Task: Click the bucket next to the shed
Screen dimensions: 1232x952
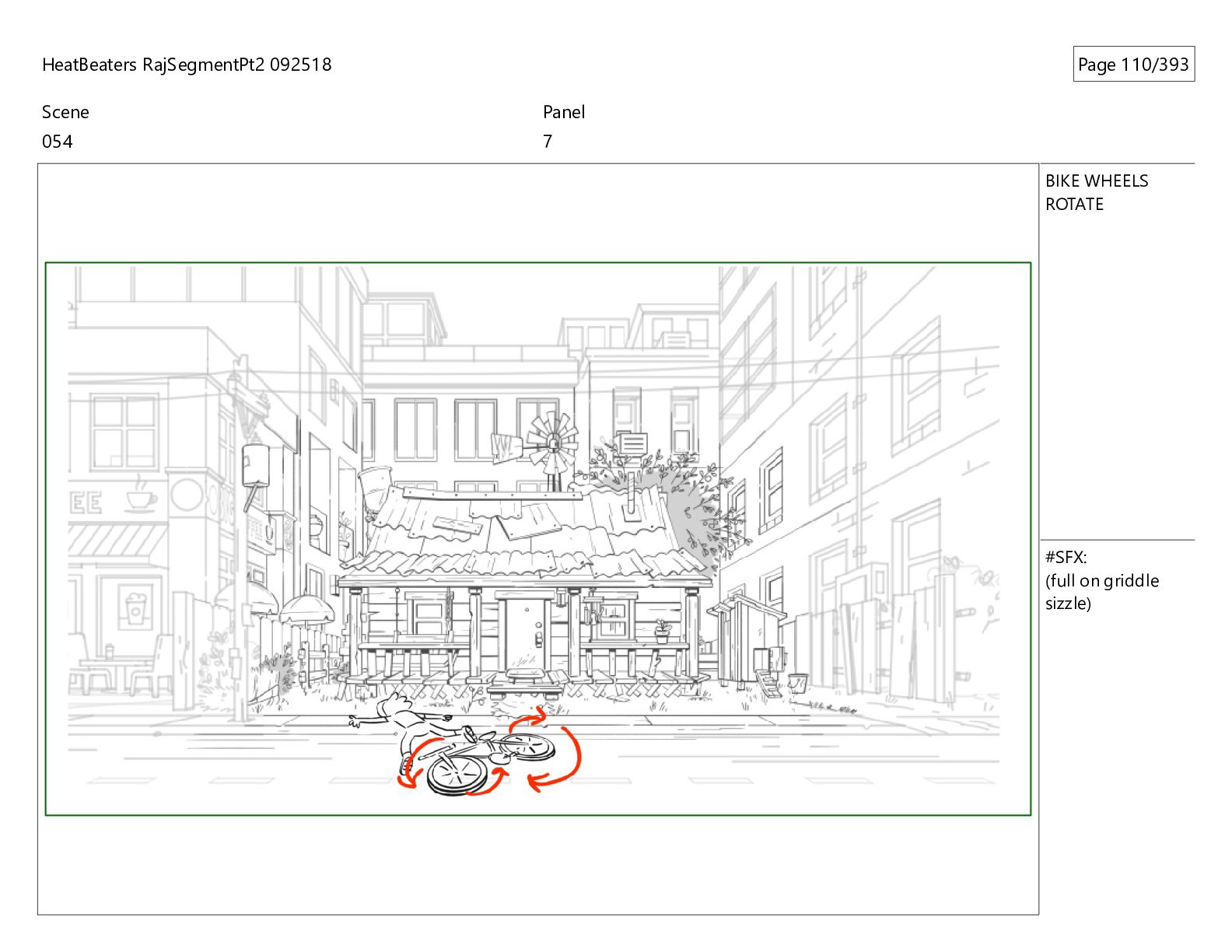Action: pos(799,683)
